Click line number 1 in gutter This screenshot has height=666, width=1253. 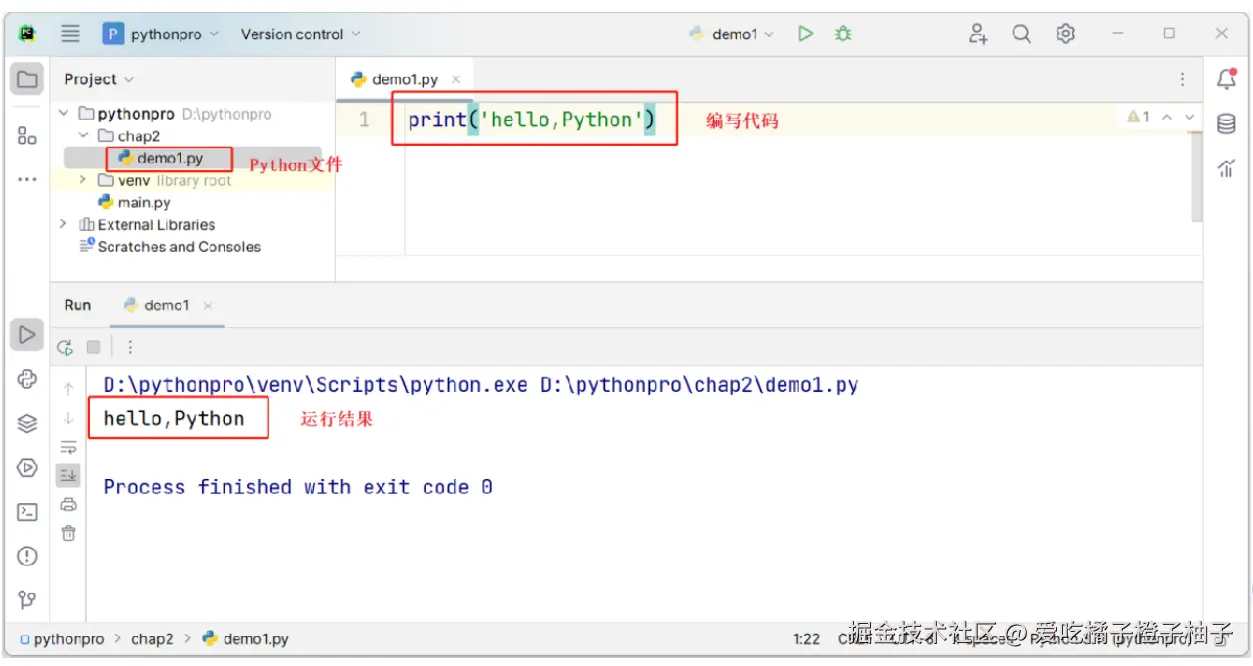[364, 120]
